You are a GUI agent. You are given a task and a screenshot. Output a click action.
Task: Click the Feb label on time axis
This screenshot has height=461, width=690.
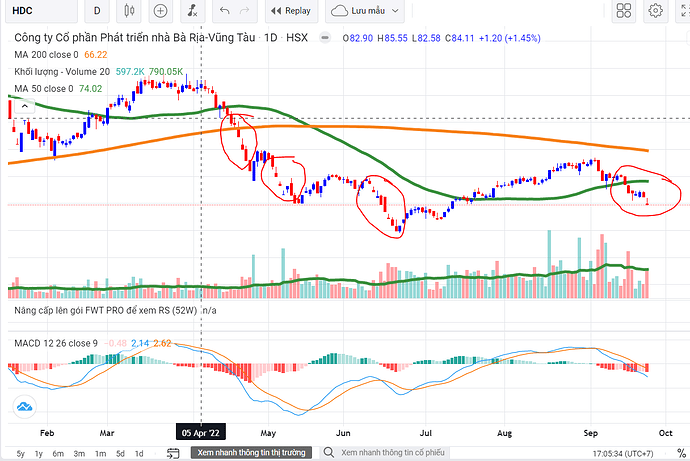[47, 433]
